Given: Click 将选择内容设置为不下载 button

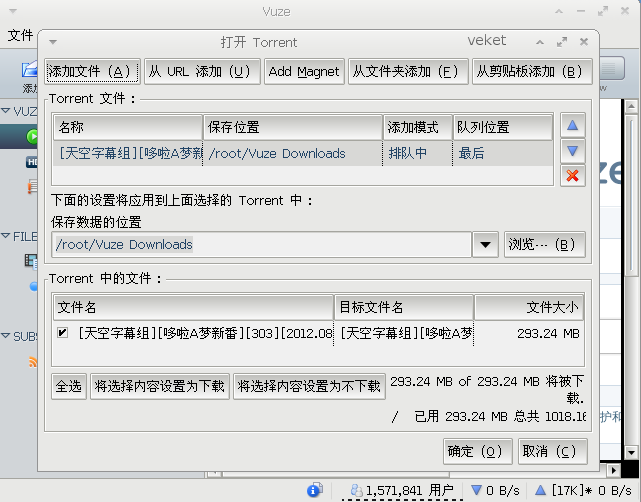Looking at the screenshot, I should click(x=309, y=386).
